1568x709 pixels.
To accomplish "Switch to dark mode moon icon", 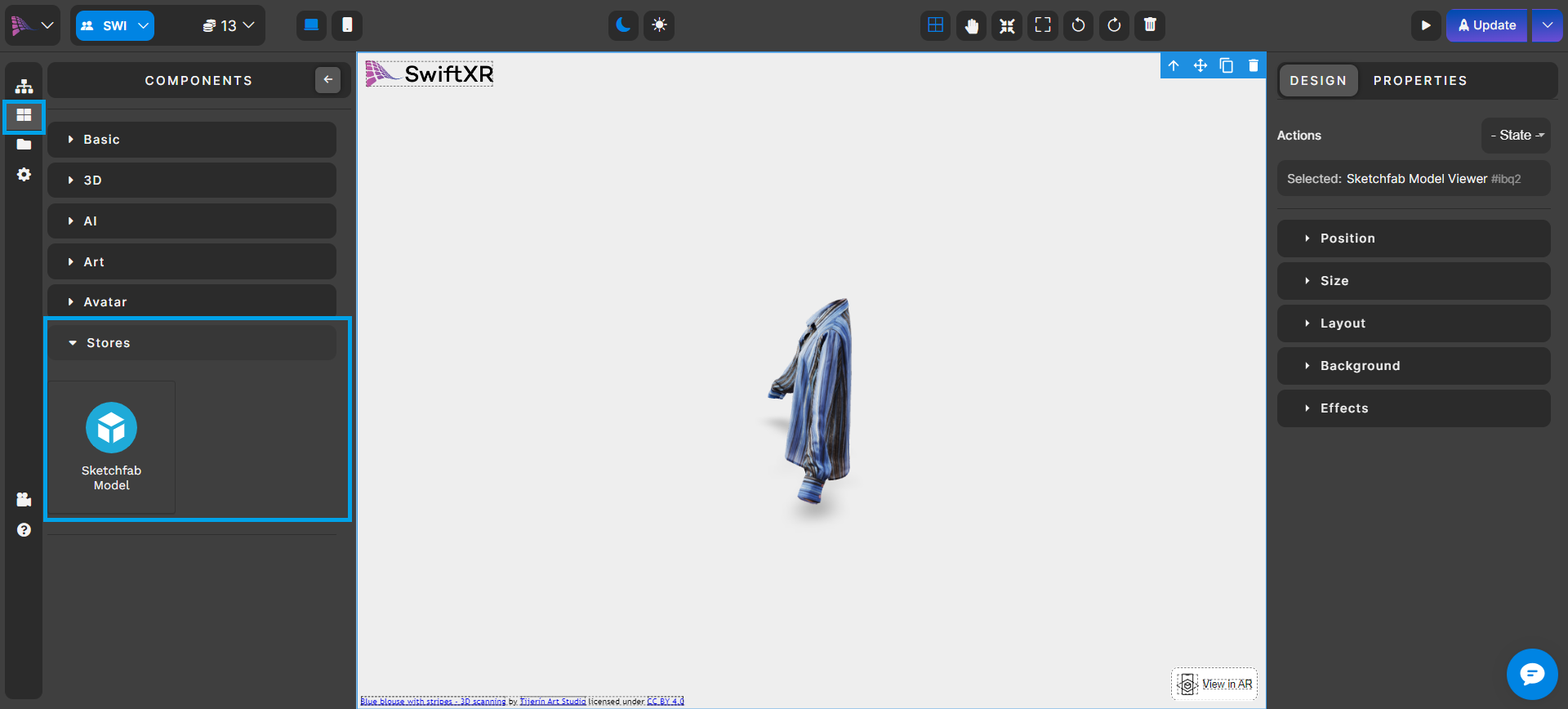I will pos(623,25).
